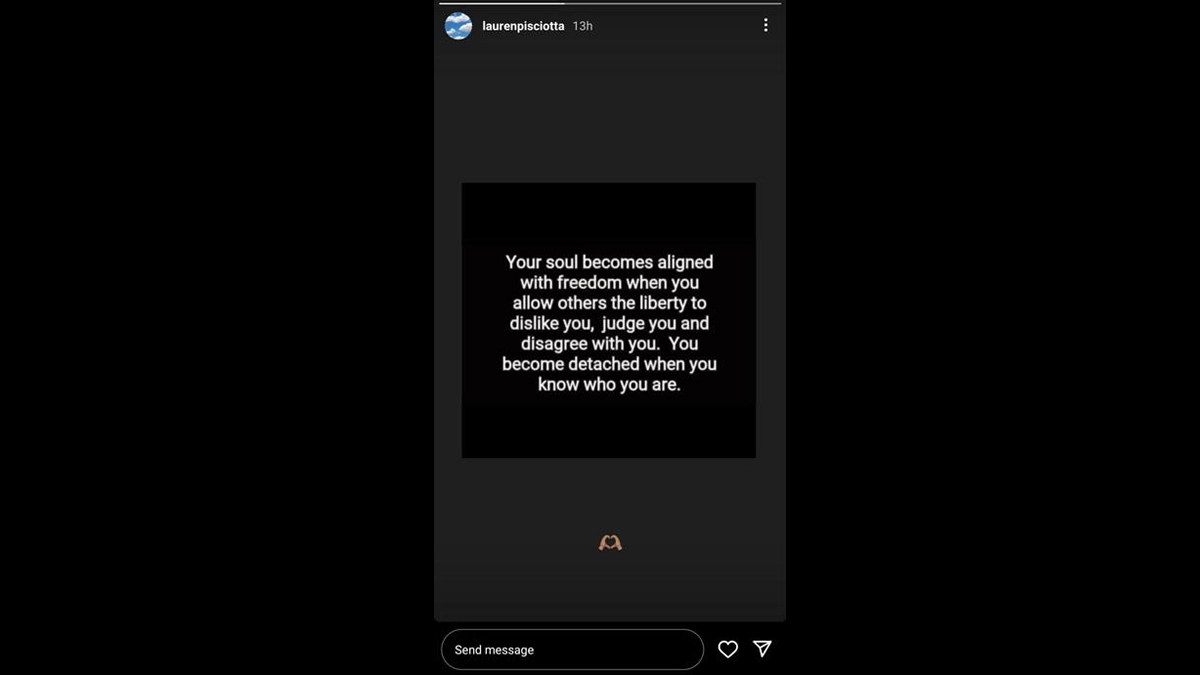Click the phrase "become detached when you"

609,364
